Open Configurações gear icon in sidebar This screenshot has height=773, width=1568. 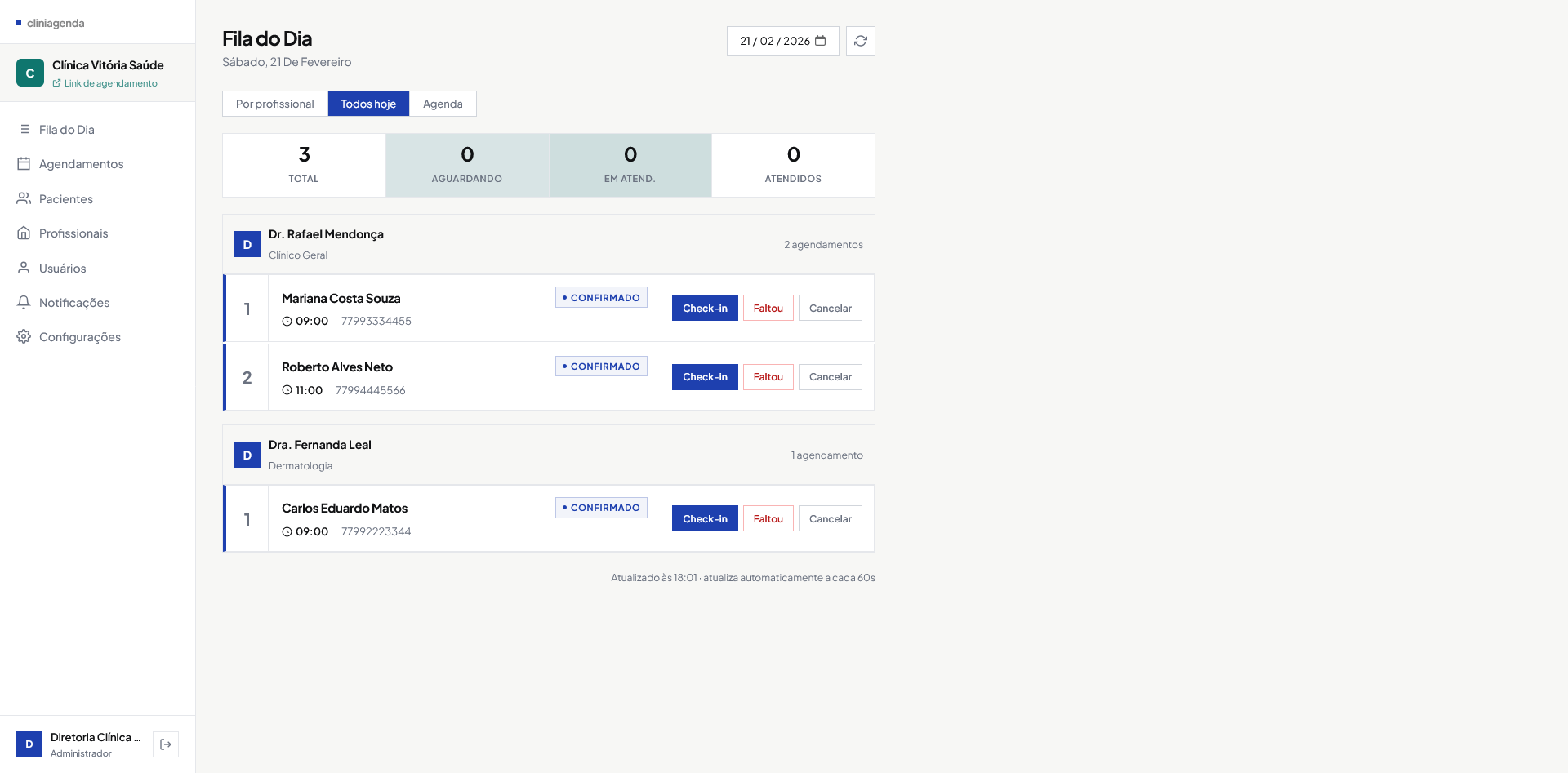(x=24, y=336)
